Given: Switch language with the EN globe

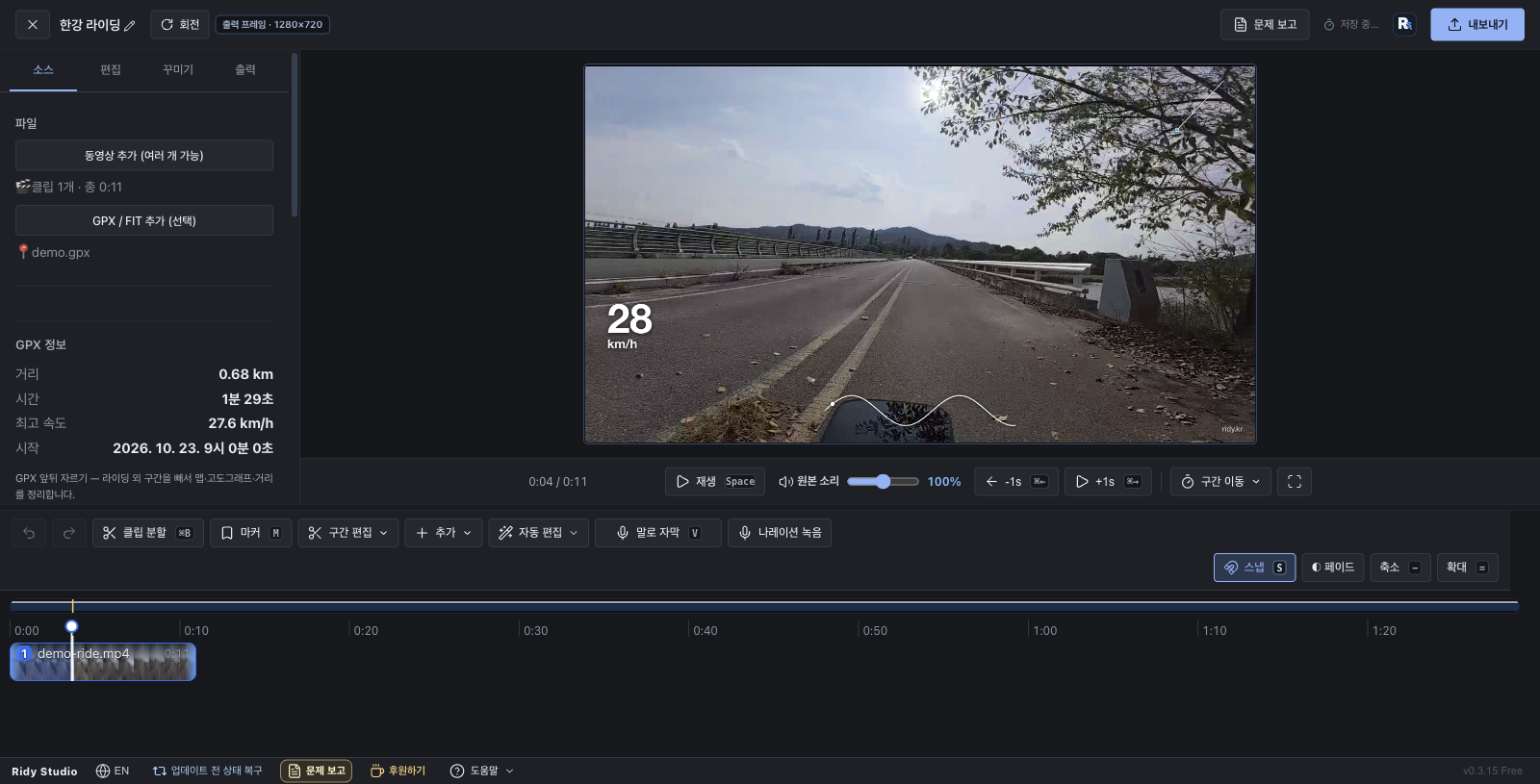Looking at the screenshot, I should 113,771.
